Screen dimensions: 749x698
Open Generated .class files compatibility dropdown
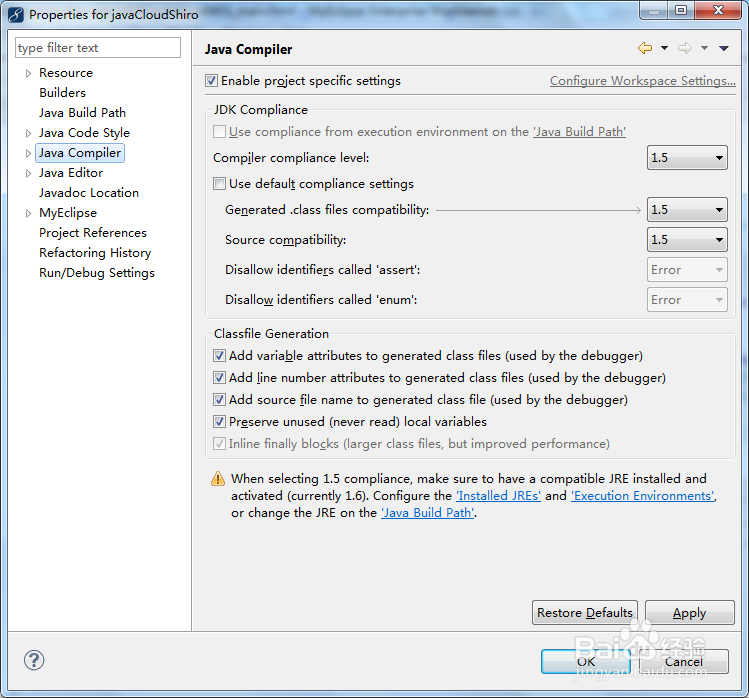pos(687,210)
